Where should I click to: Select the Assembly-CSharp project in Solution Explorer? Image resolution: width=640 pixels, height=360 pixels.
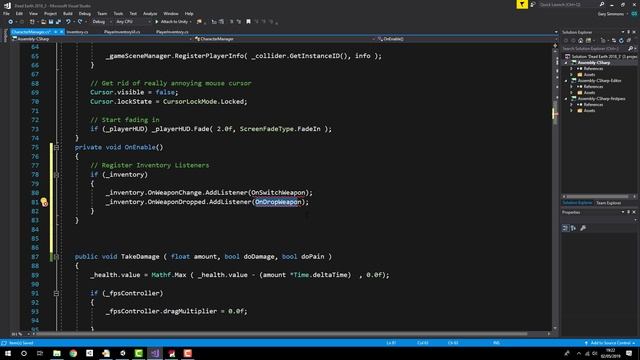click(593, 63)
